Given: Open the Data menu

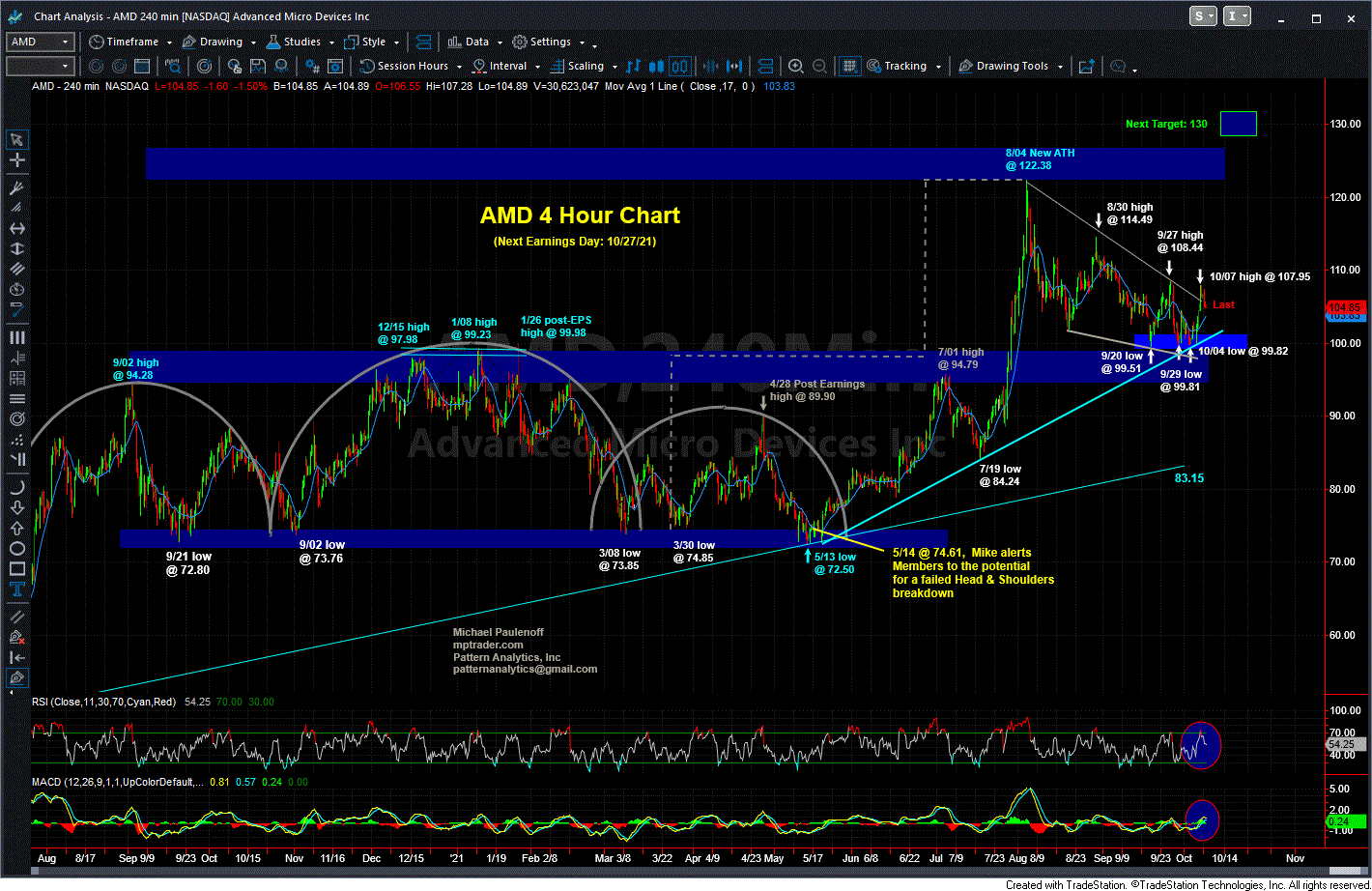Looking at the screenshot, I should click(475, 42).
